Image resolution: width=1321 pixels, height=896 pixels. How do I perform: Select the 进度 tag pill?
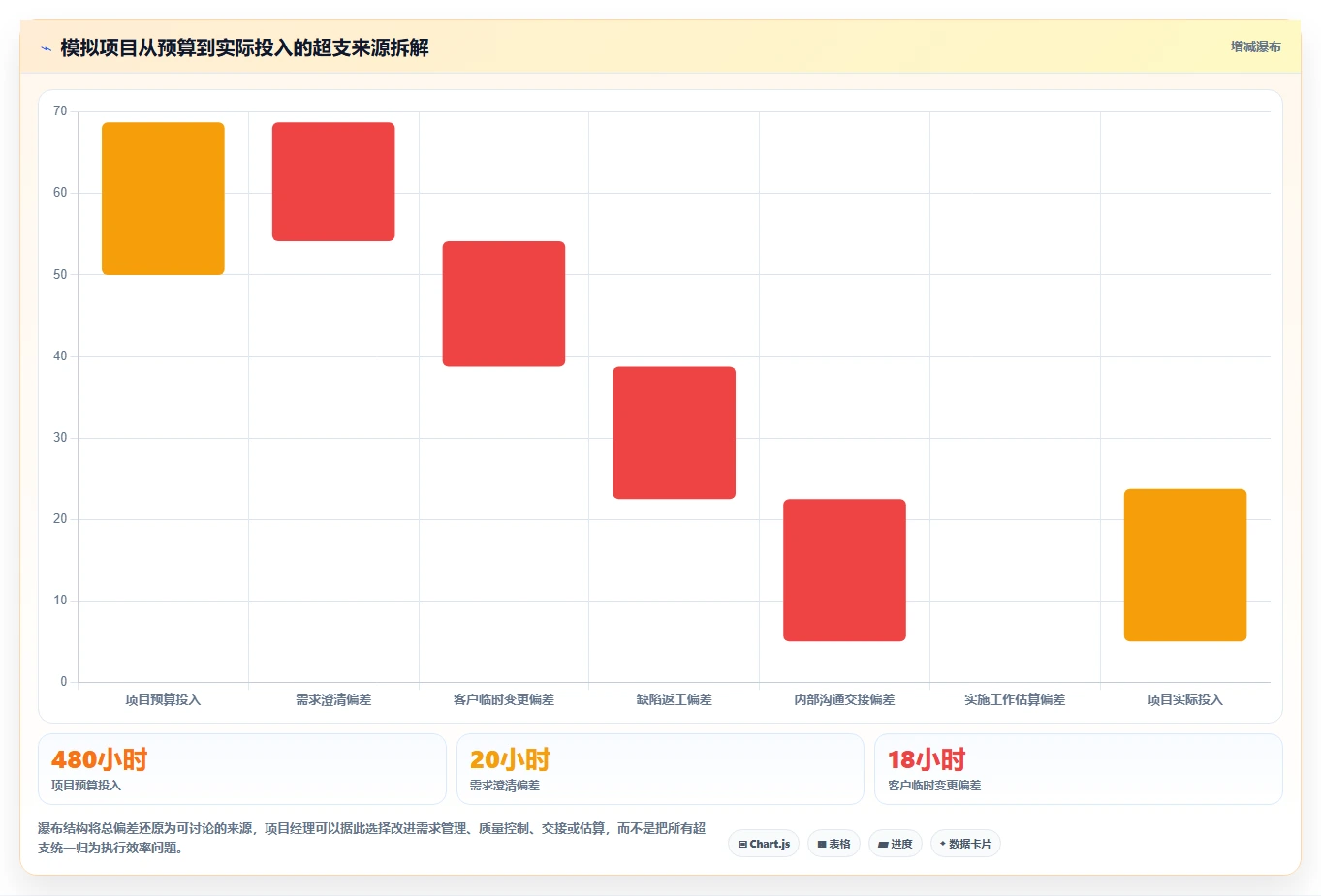click(x=896, y=844)
